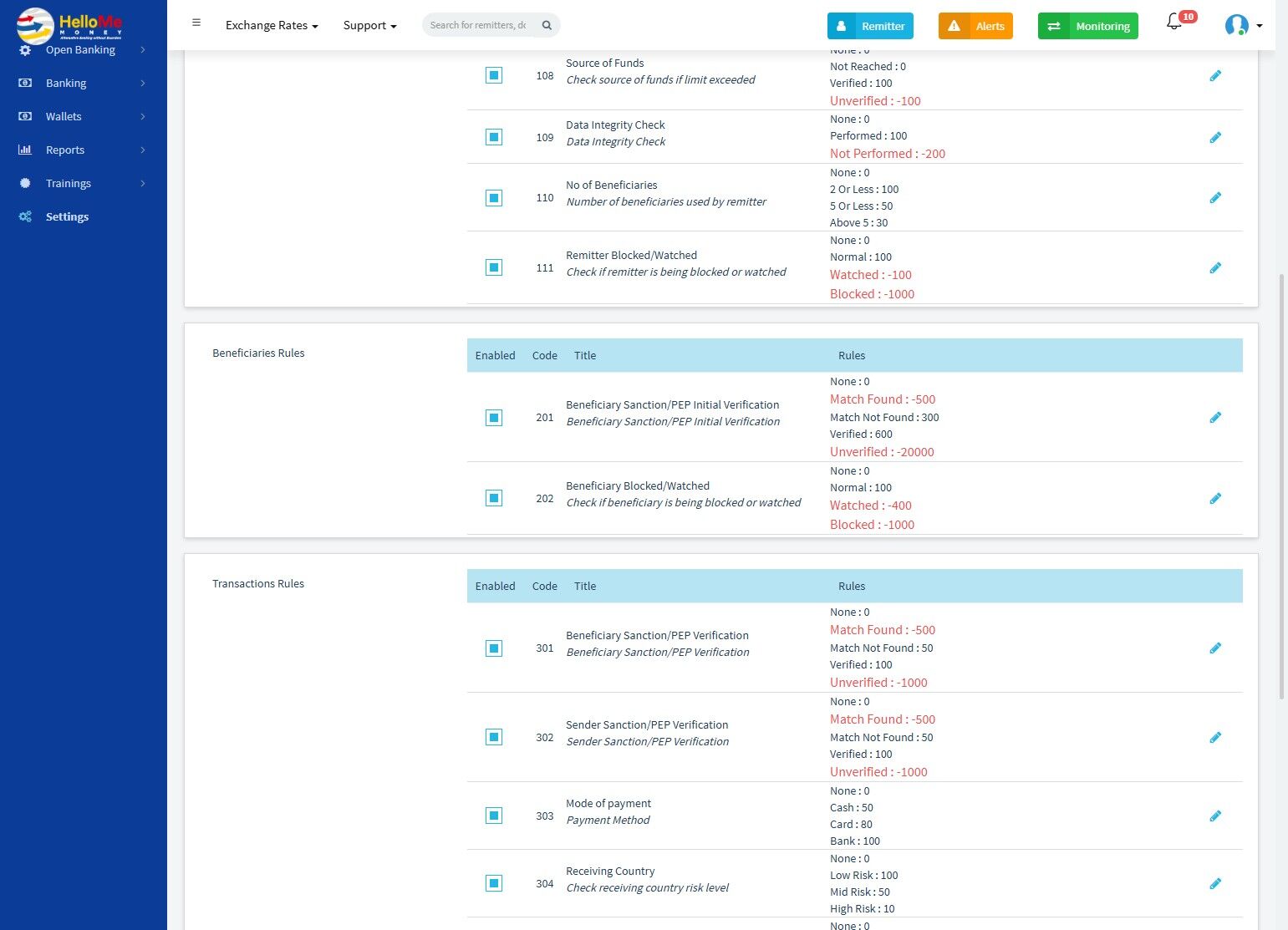This screenshot has height=930, width=1288.
Task: Open the Support dropdown menu
Action: (369, 25)
